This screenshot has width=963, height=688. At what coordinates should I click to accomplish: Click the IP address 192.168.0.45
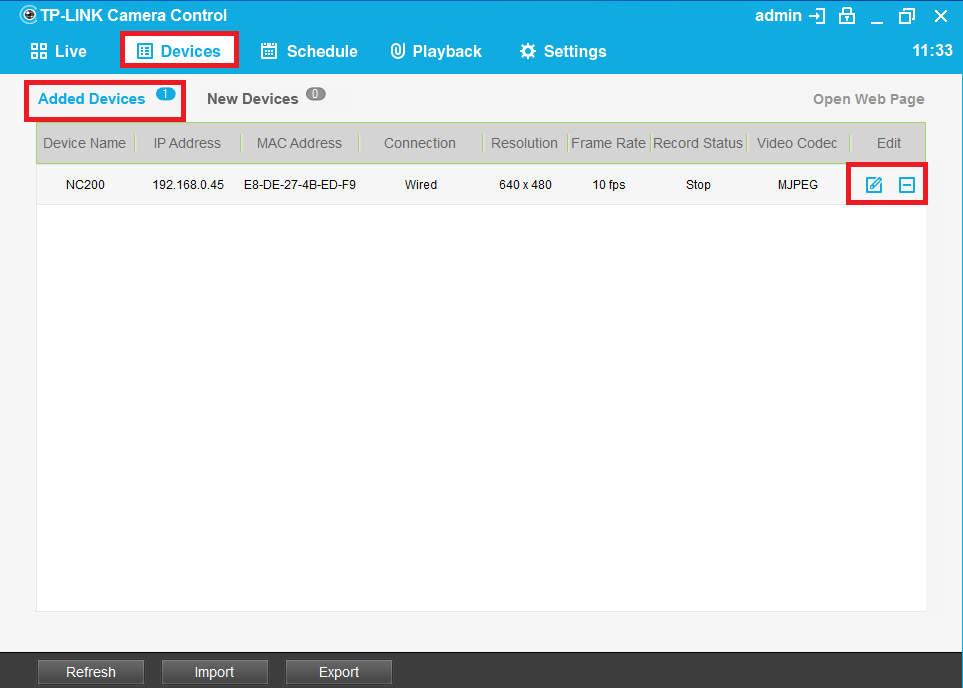tap(188, 185)
